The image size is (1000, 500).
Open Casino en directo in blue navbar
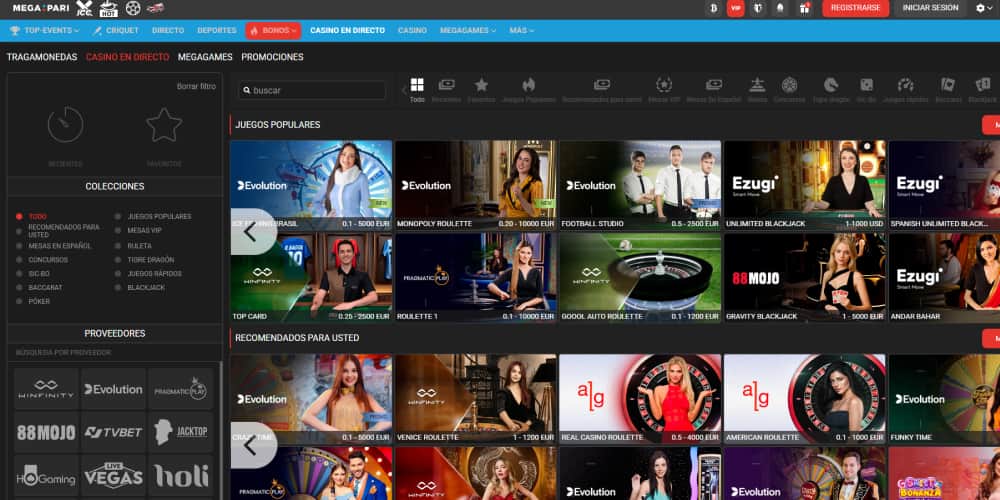348,31
